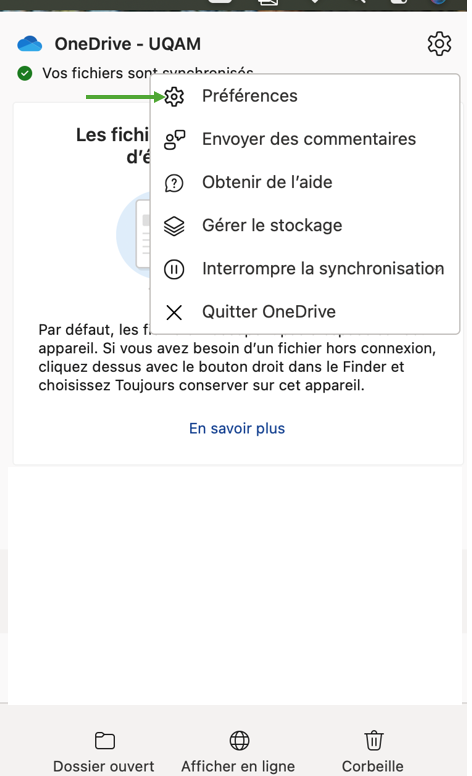
Task: Open the folder icon above Dossier ouvert
Action: click(x=104, y=741)
